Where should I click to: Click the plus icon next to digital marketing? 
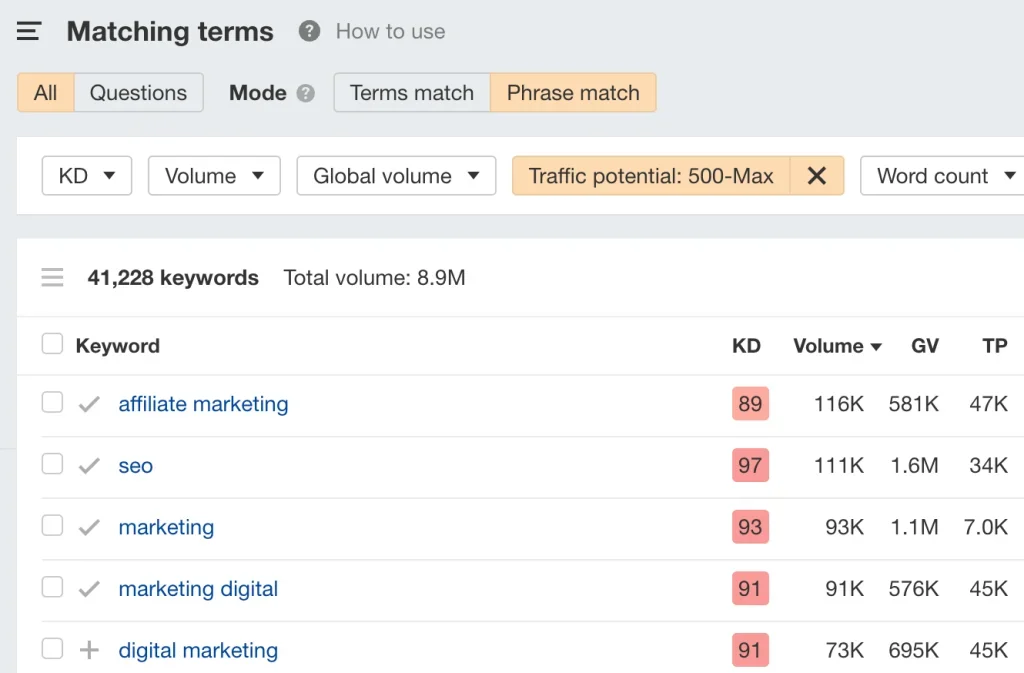point(88,649)
